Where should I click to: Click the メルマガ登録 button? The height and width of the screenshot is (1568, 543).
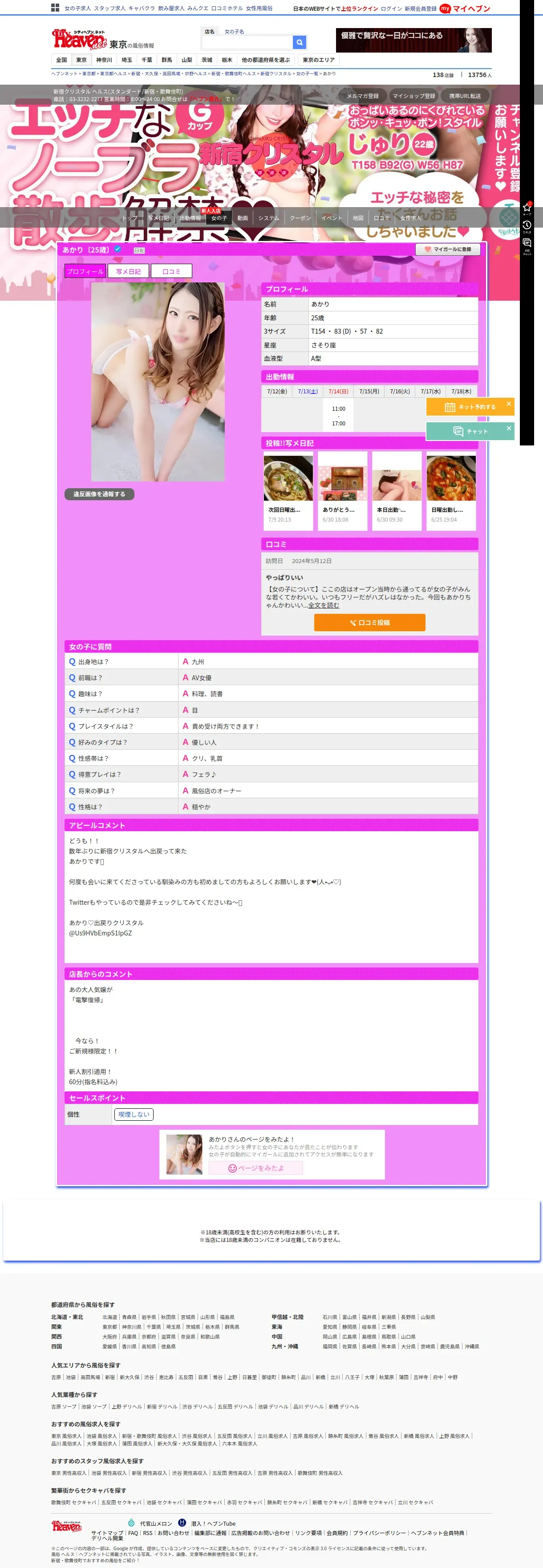click(362, 96)
